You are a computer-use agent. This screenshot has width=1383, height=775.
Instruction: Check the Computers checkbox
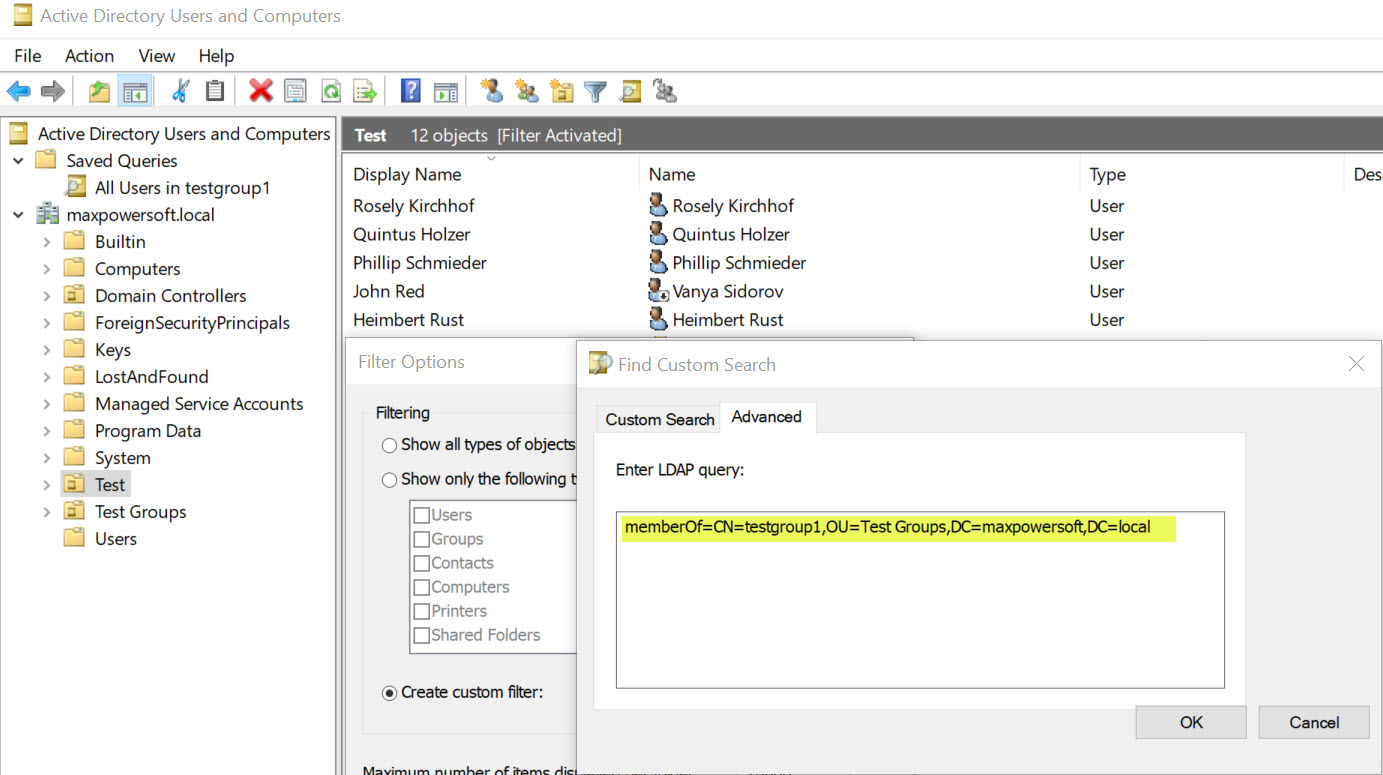click(422, 587)
